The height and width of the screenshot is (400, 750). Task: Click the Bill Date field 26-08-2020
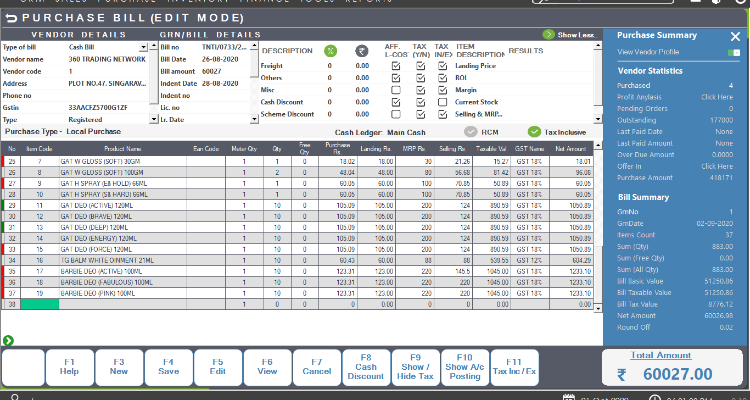click(x=220, y=59)
